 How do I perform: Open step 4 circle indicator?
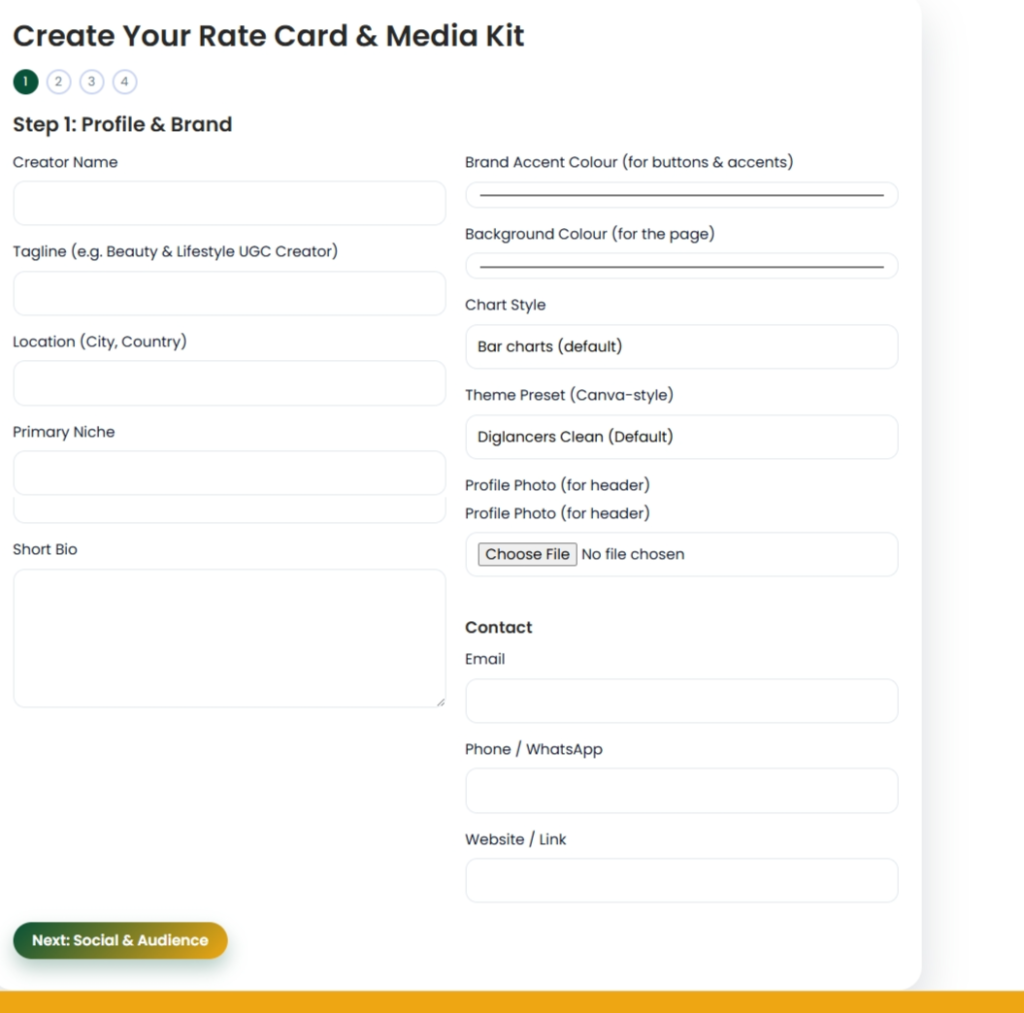click(x=125, y=82)
